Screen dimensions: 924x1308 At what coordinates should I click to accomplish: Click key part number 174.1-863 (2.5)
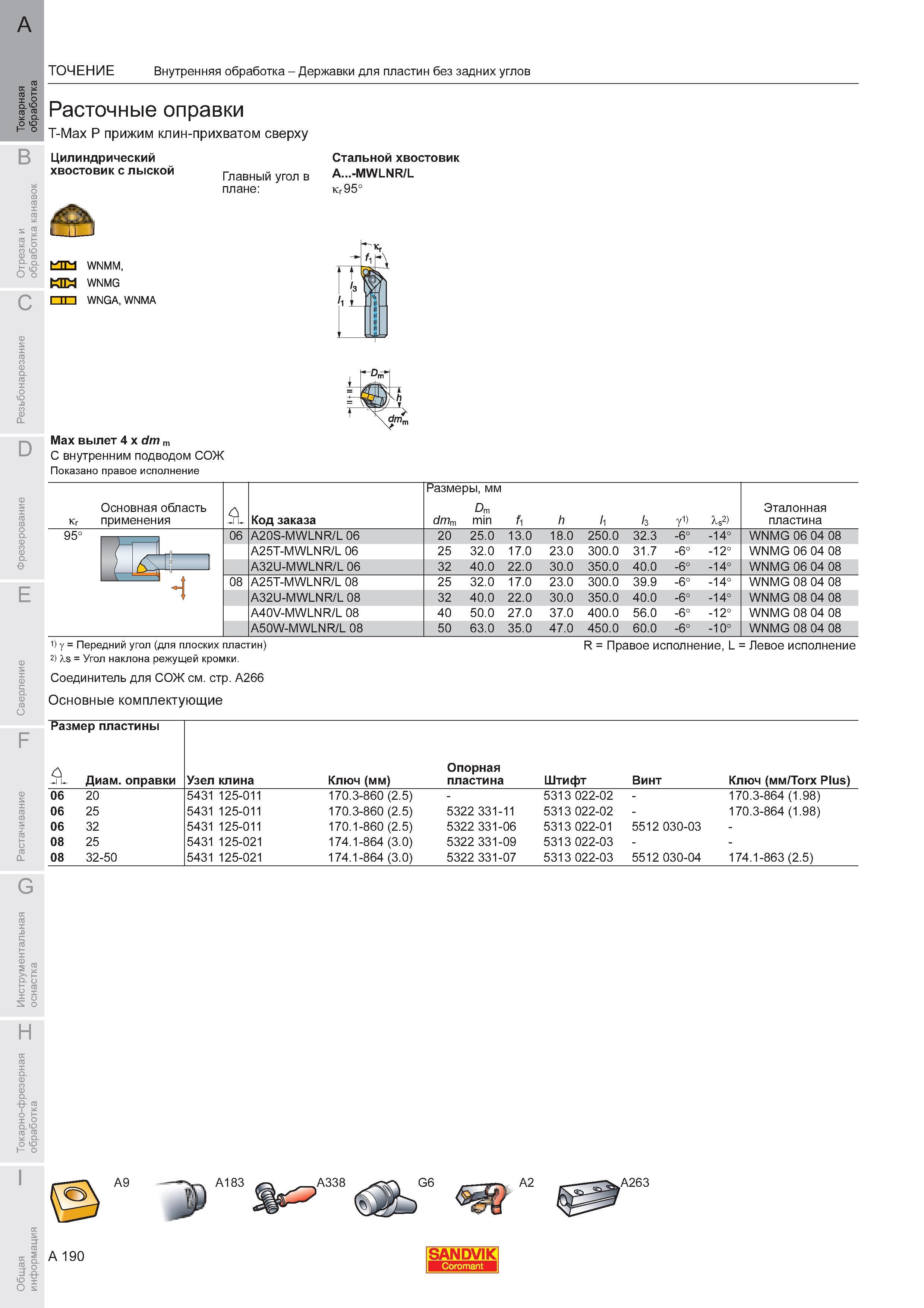click(x=771, y=857)
